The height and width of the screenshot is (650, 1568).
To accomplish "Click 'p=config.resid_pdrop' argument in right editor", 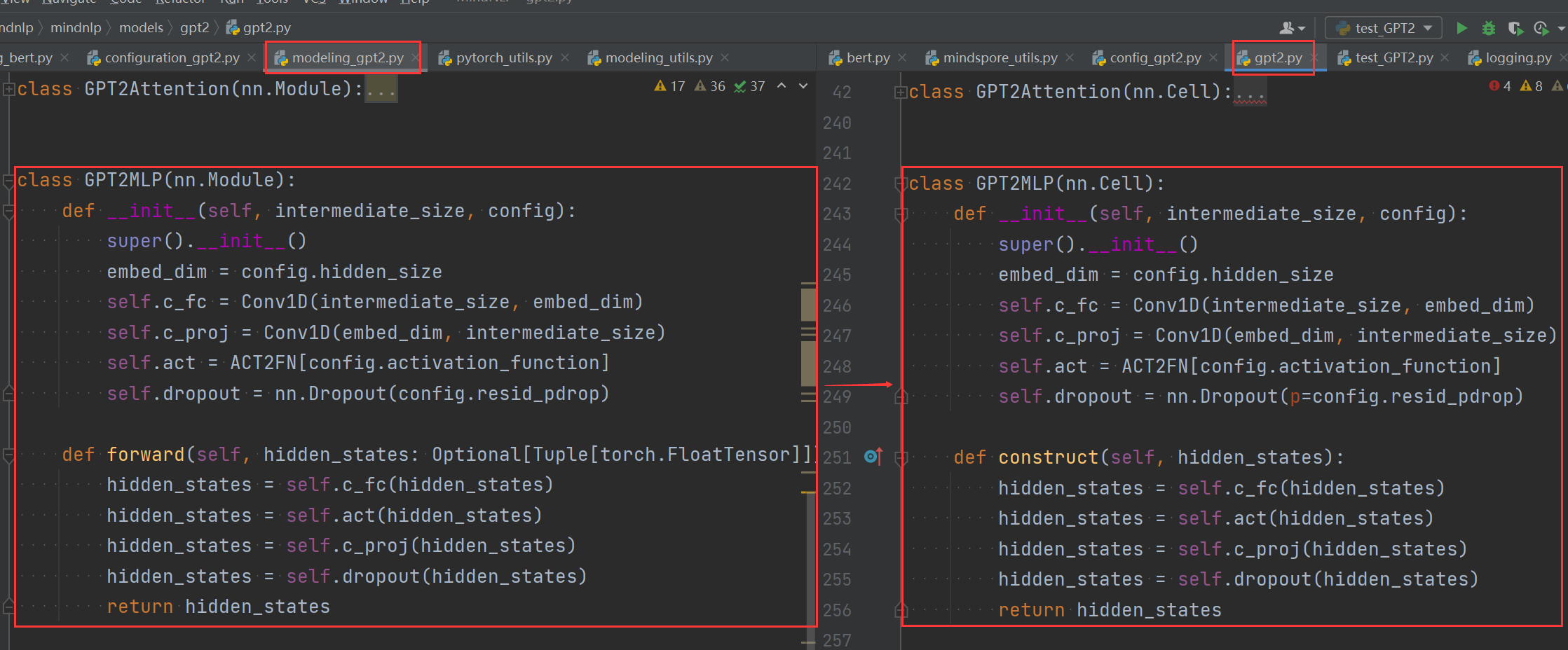I will [1401, 396].
